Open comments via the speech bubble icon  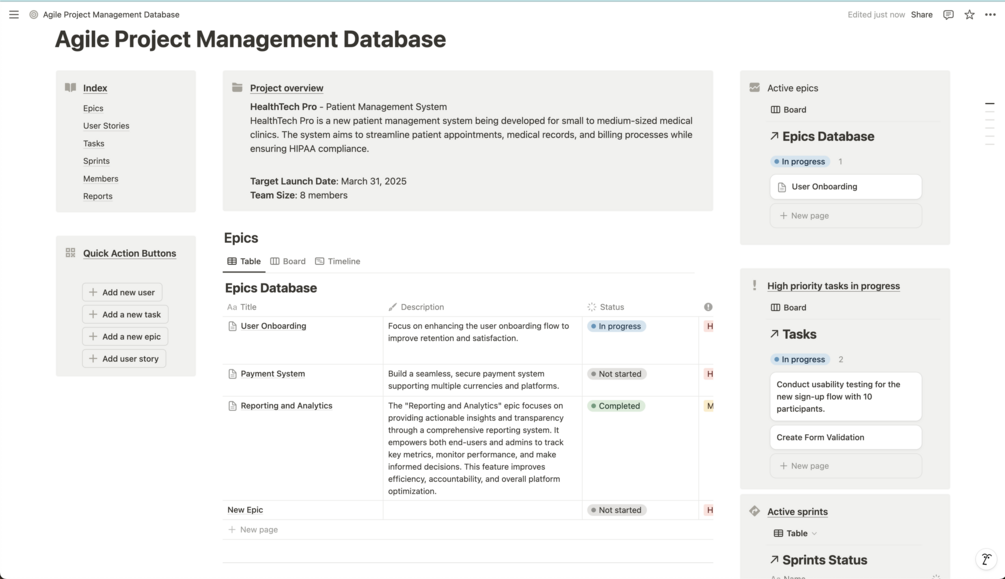pos(946,14)
